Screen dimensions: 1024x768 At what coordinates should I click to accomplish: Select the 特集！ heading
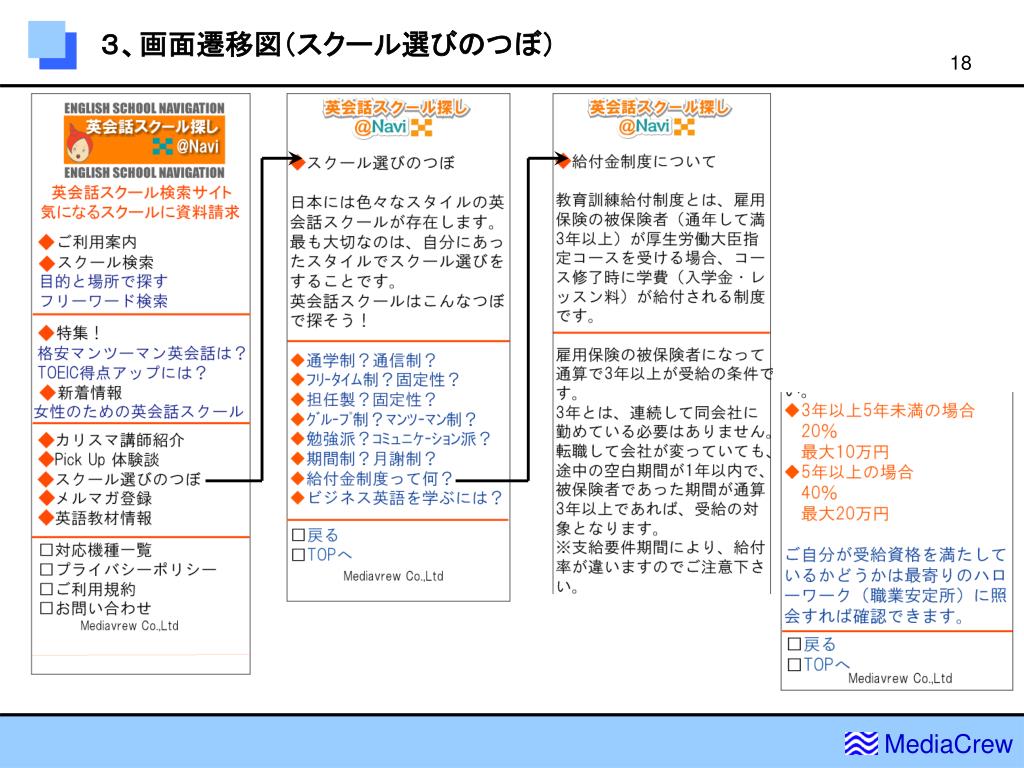[80, 333]
